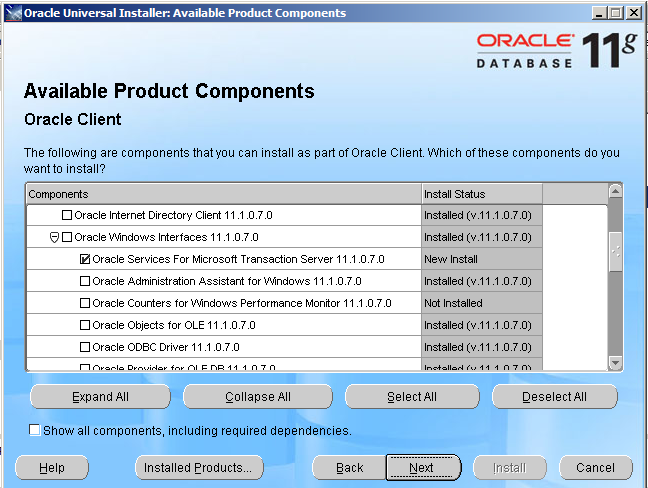Select Oracle Counters for Windows Performance Monitor label
The width and height of the screenshot is (648, 488).
[242, 303]
